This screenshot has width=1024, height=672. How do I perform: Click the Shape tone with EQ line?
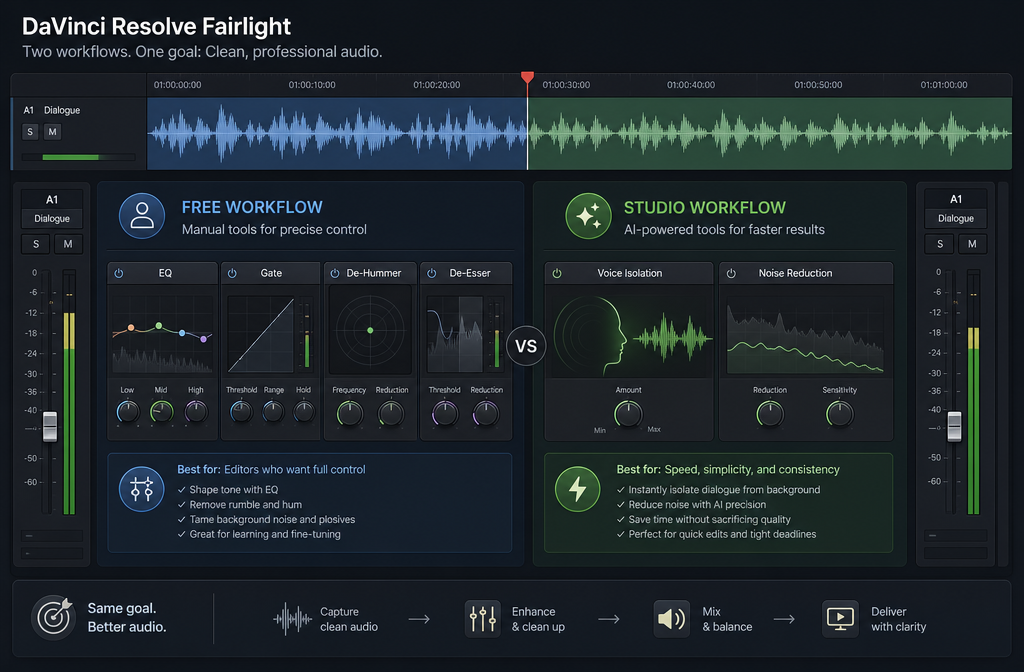[228, 490]
